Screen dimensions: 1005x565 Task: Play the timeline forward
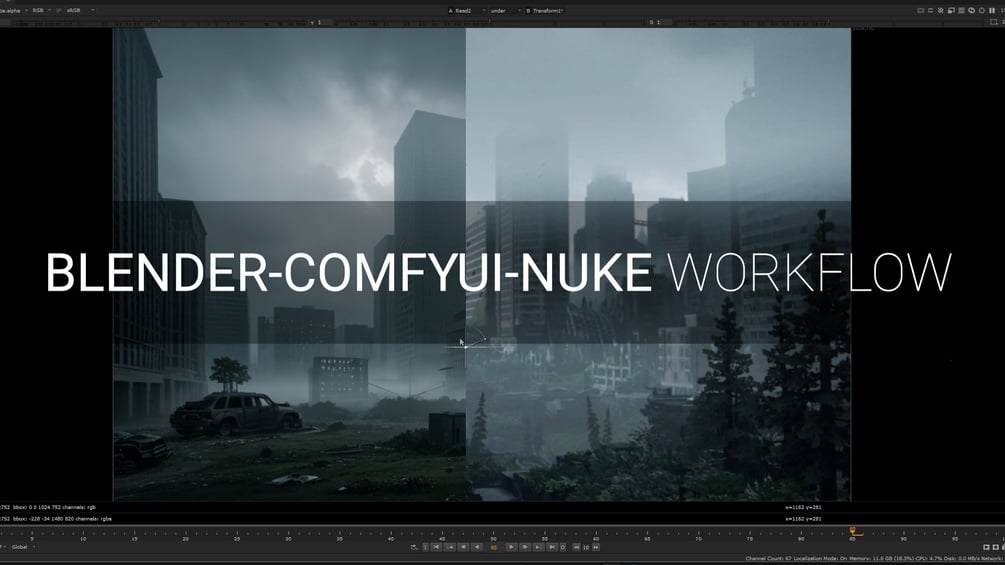[511, 547]
